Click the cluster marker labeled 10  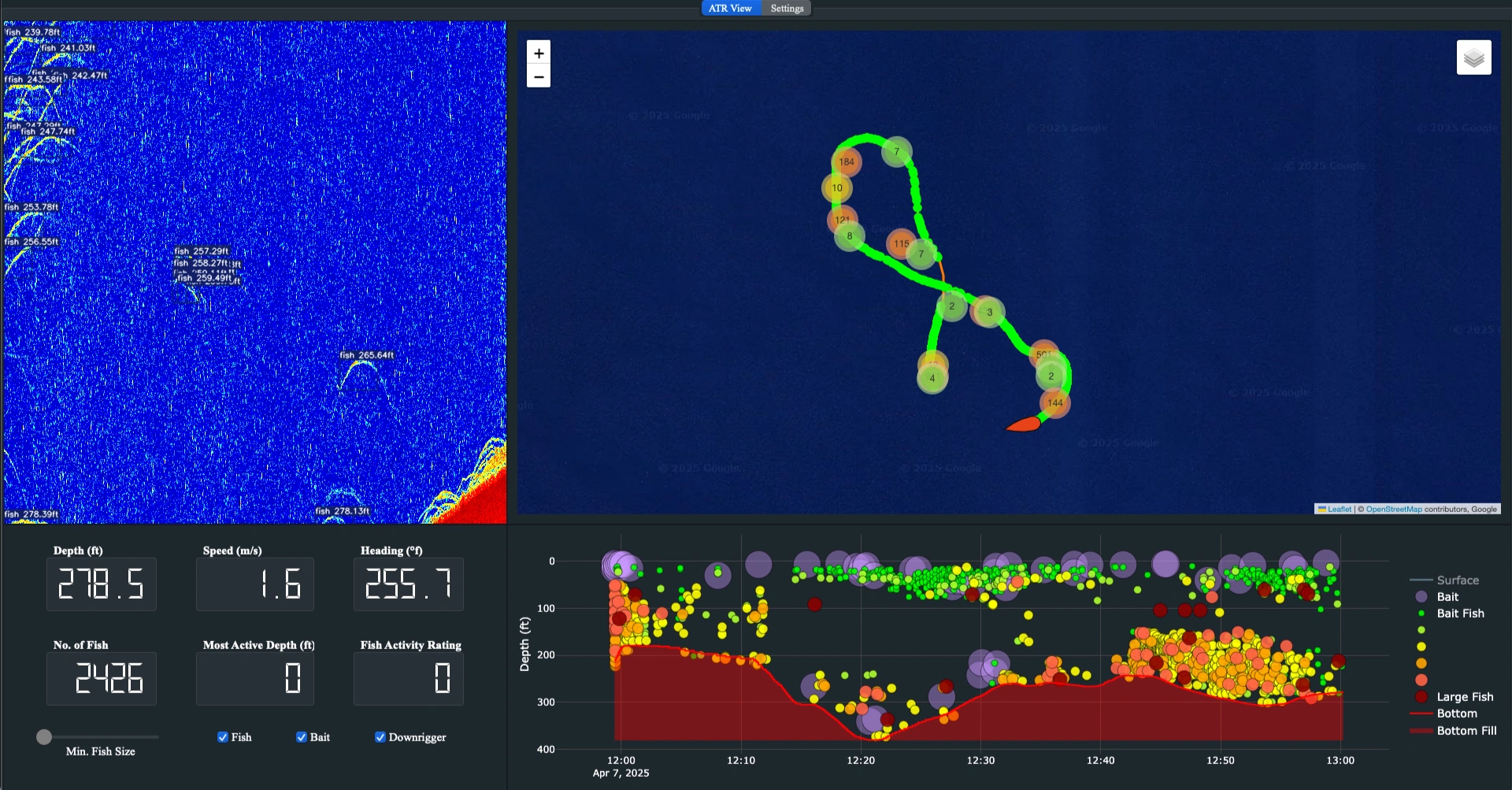tap(837, 188)
